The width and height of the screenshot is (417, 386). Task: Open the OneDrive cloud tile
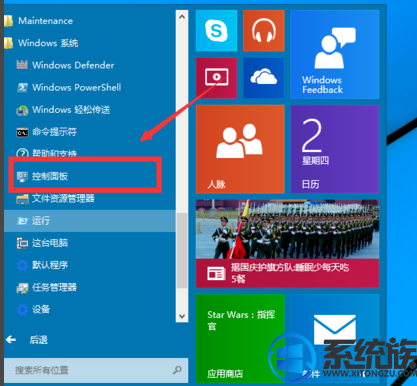264,78
